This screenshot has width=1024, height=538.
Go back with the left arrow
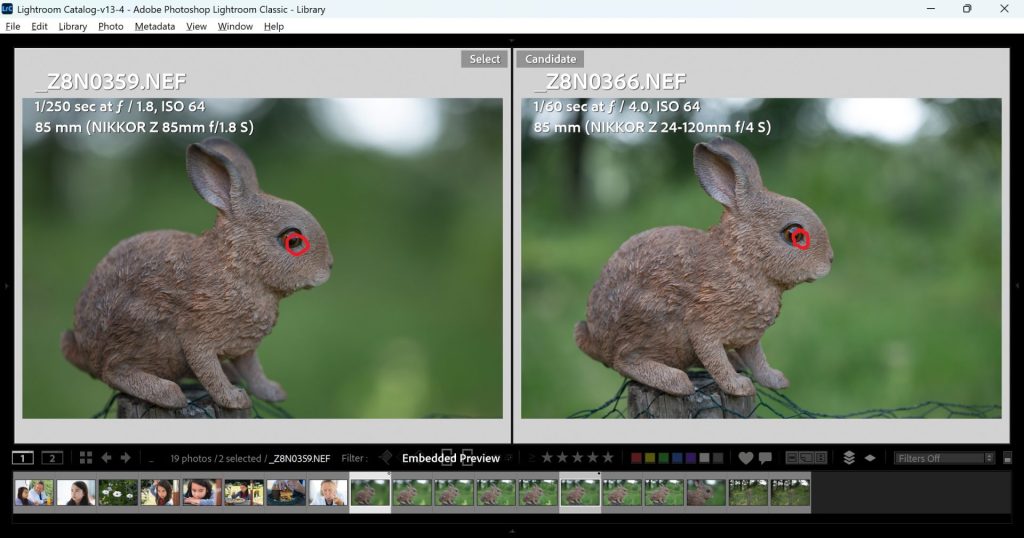(x=106, y=458)
